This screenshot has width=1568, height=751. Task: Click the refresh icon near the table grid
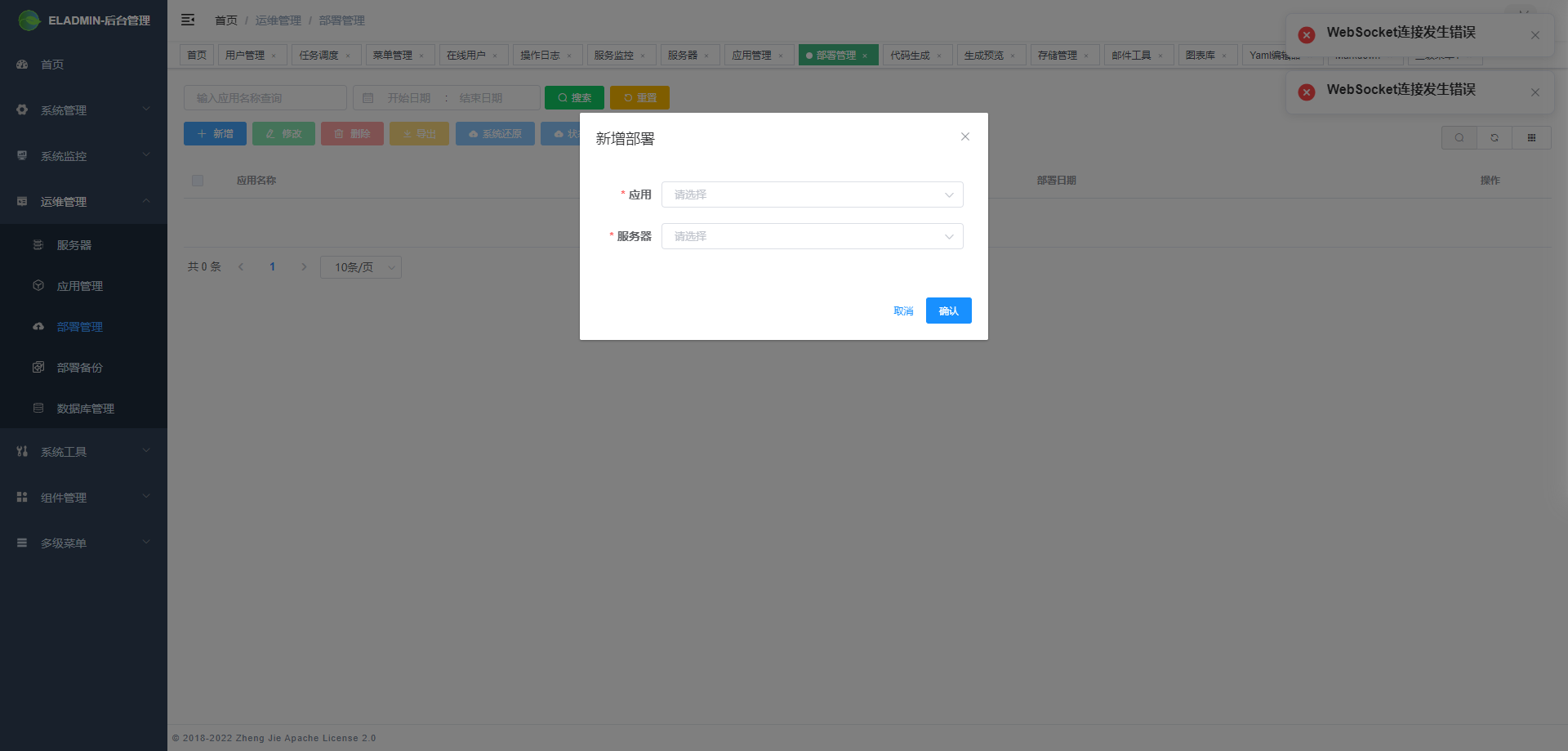point(1494,137)
